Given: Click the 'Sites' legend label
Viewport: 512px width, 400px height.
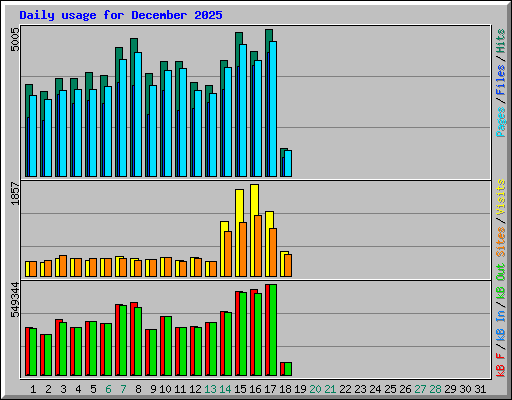Looking at the screenshot, I should pyautogui.click(x=501, y=242).
